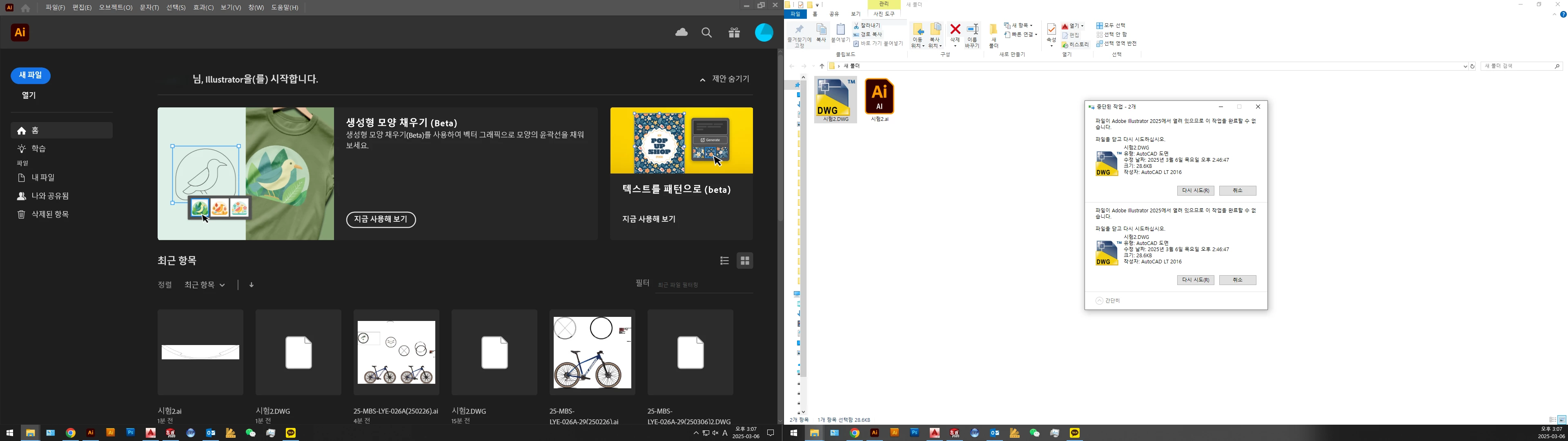The height and width of the screenshot is (441, 1568).
Task: Click the 새 파일 button
Action: pos(31,76)
